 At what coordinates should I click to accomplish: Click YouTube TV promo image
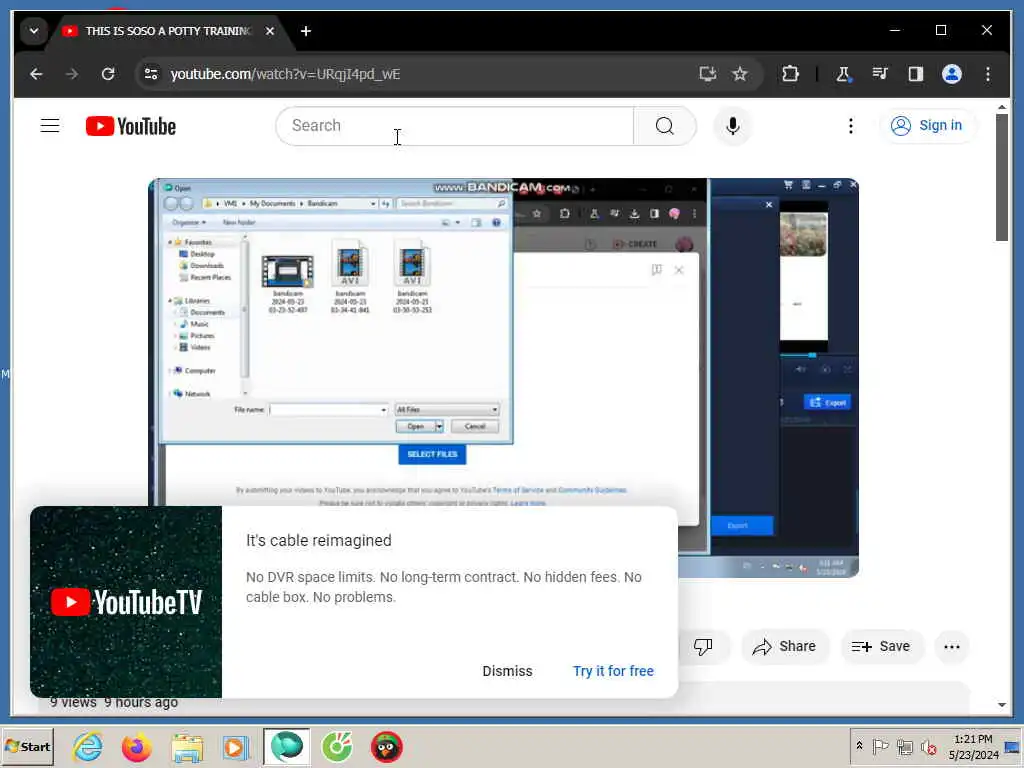tap(126, 601)
